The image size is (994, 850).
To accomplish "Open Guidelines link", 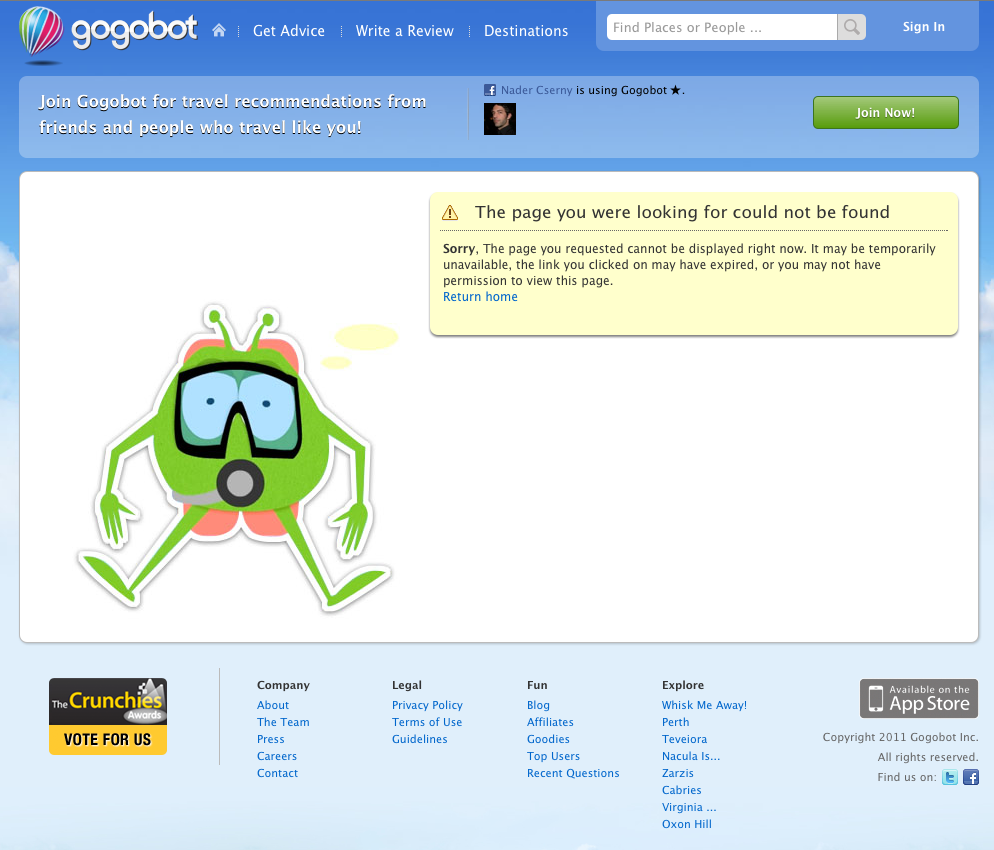I will pos(420,739).
